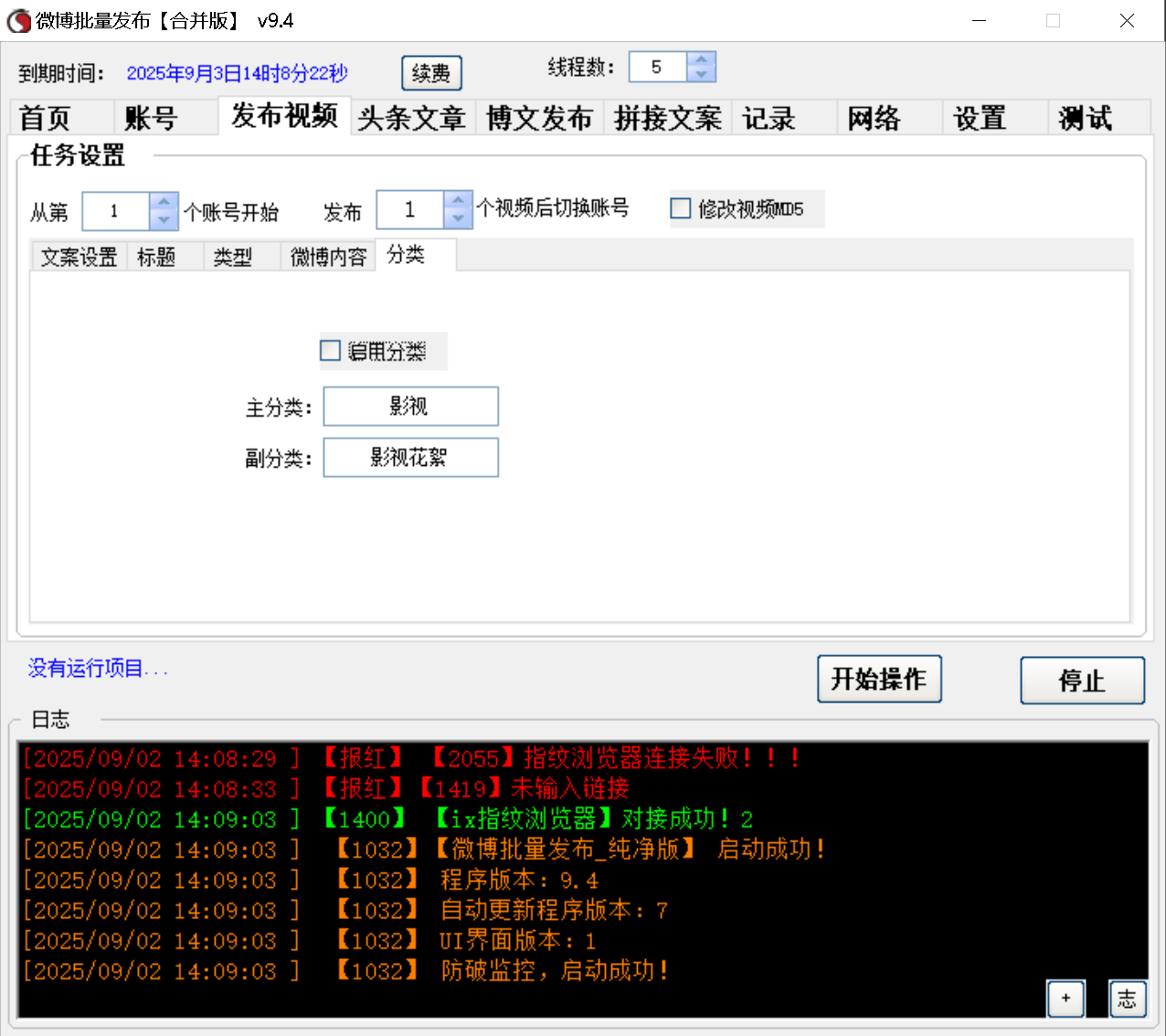
Task: Open the 副分类 selector showing 影视花絮
Action: point(410,457)
